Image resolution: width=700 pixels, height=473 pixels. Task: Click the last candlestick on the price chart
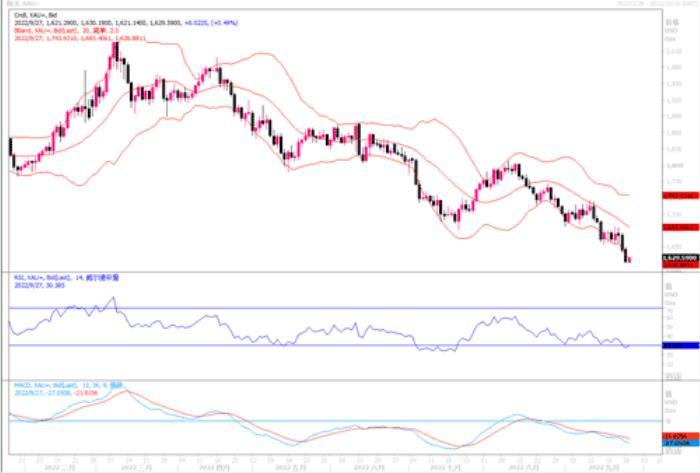[629, 260]
